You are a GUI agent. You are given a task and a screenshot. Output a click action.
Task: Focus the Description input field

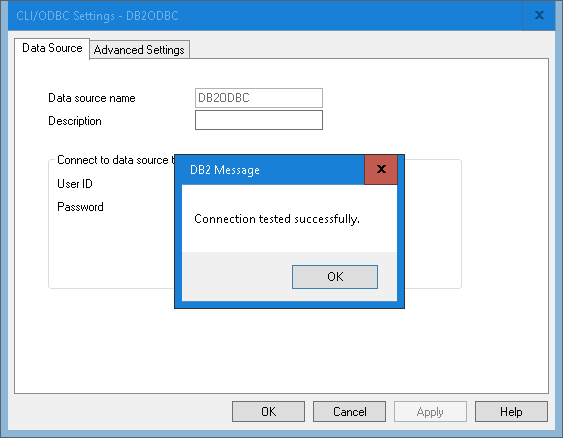coord(259,120)
